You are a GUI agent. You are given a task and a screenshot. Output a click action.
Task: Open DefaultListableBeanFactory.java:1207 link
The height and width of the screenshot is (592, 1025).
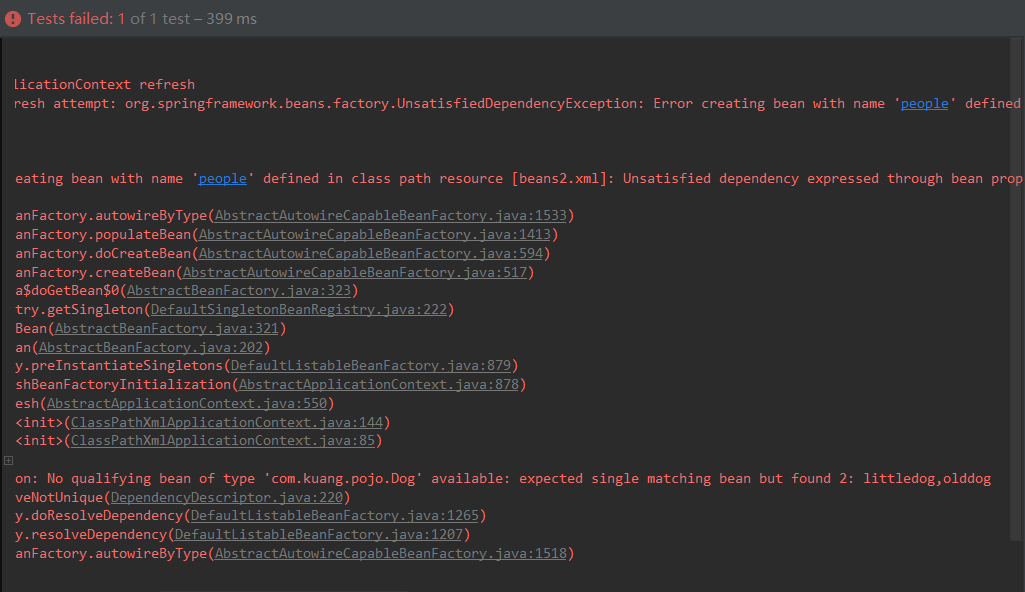coord(319,534)
